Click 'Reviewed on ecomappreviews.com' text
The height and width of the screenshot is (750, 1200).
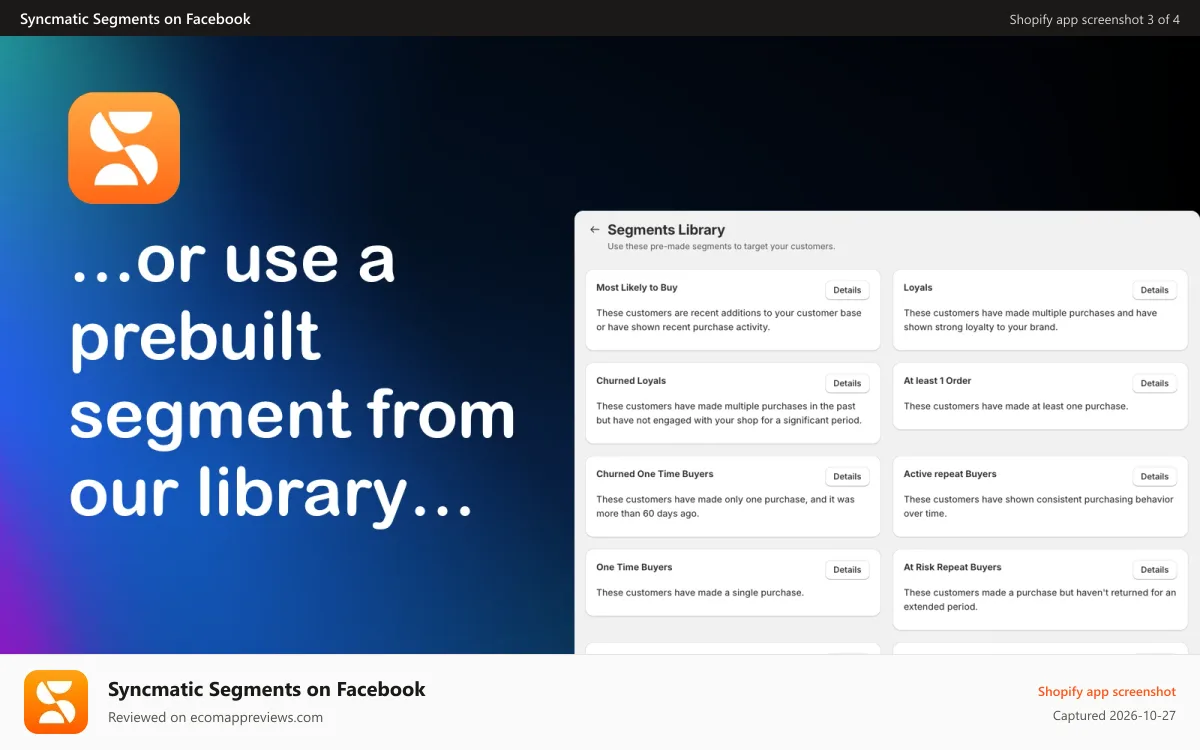(x=215, y=717)
